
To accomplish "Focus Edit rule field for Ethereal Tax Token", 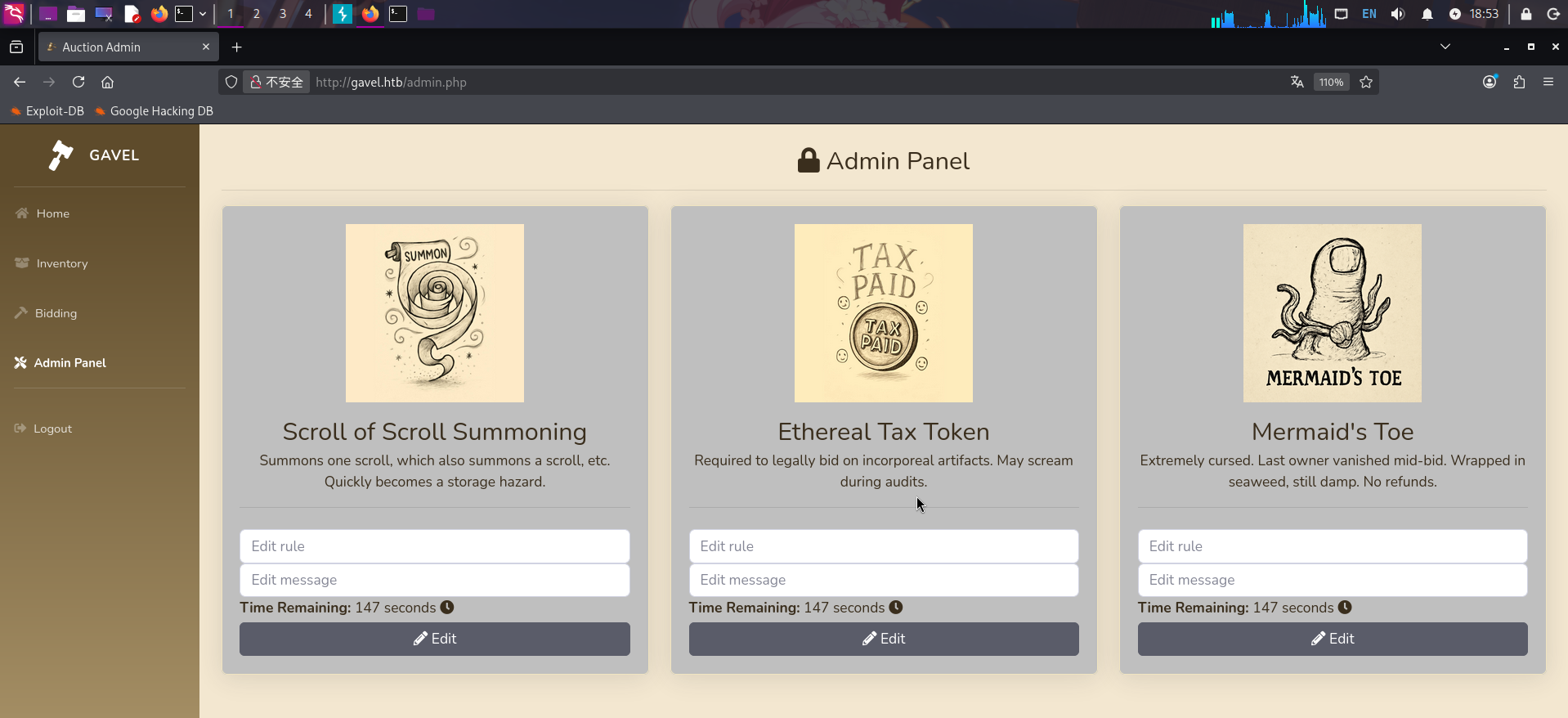I will 883,546.
